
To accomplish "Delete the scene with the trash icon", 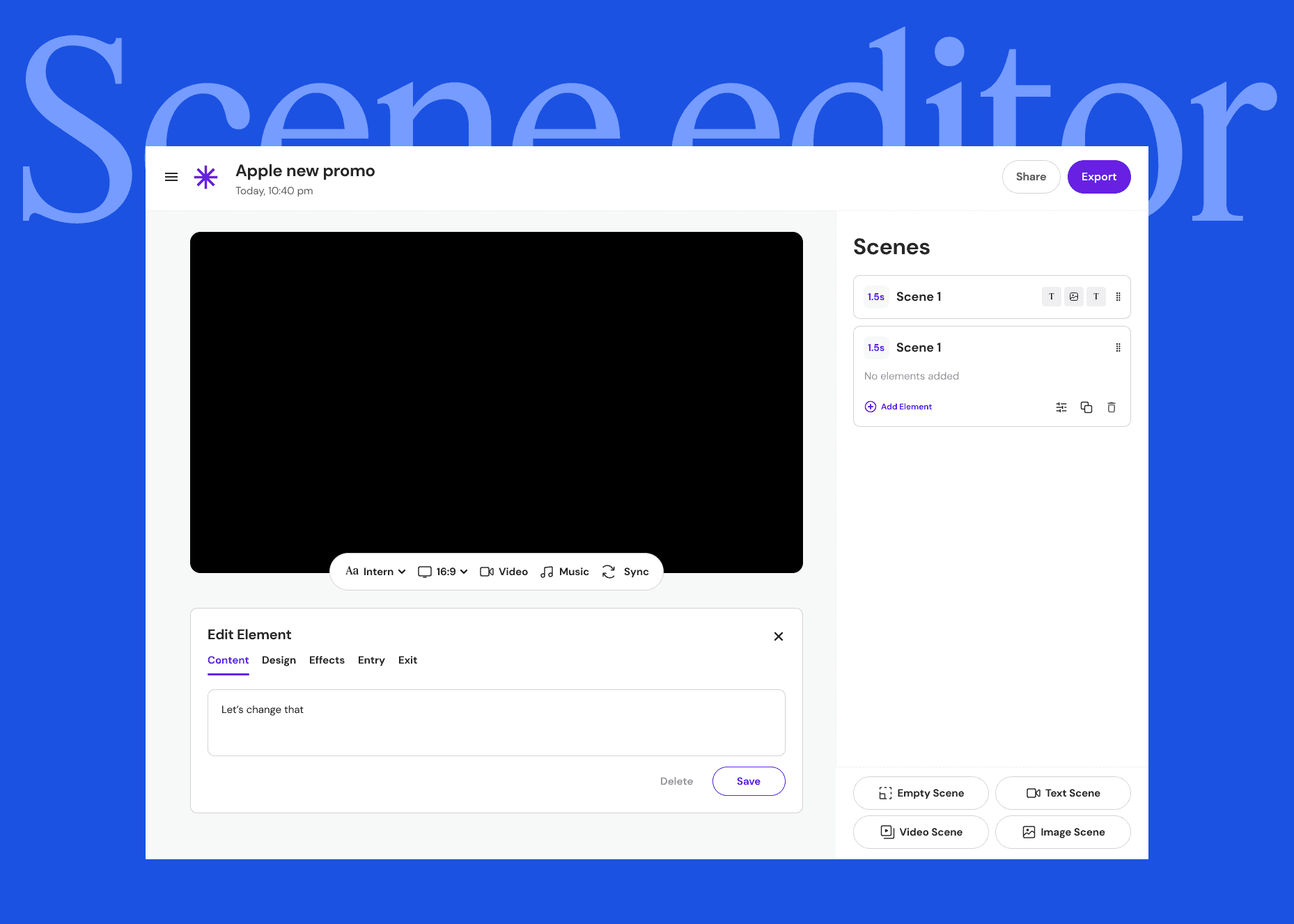I will (x=1112, y=407).
